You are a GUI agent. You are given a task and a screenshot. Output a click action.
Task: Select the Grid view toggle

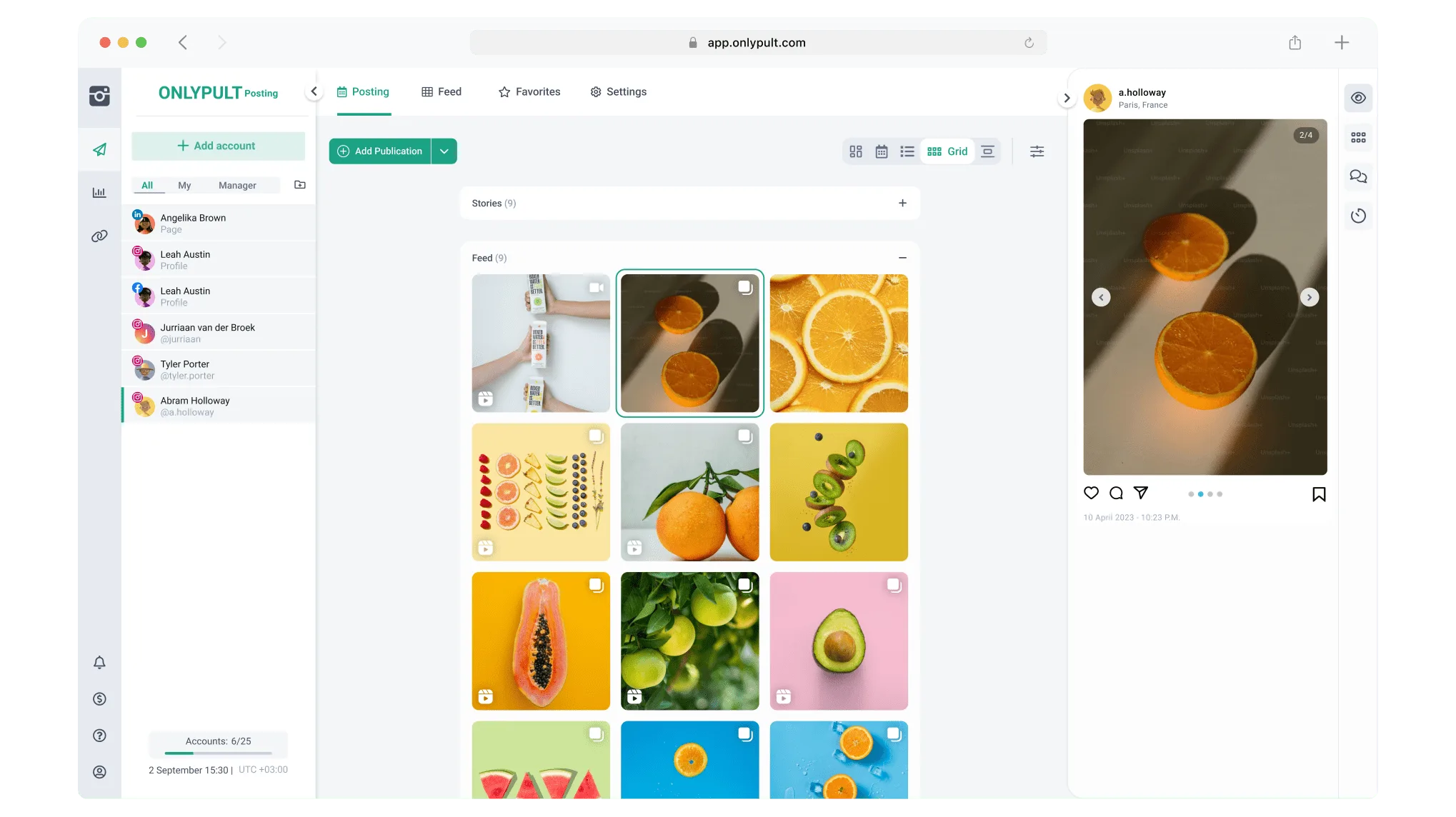(947, 151)
